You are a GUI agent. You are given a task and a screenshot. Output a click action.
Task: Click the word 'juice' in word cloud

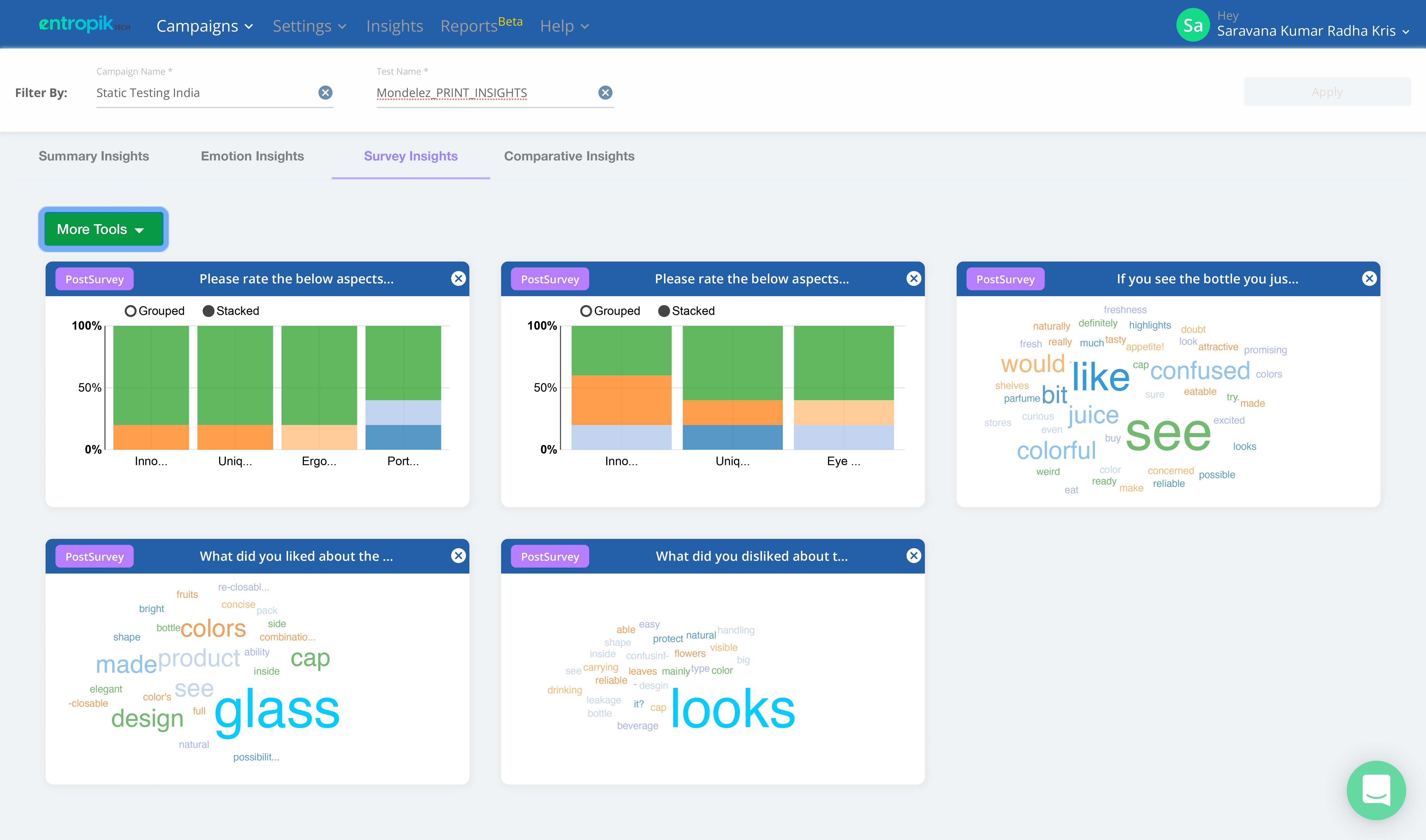[1093, 415]
